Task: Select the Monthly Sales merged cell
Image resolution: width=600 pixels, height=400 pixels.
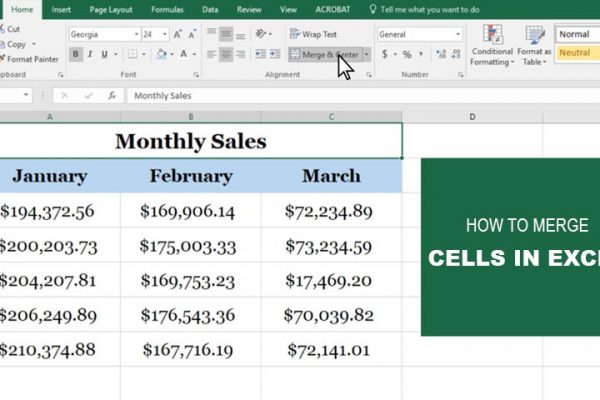Action: (201, 141)
